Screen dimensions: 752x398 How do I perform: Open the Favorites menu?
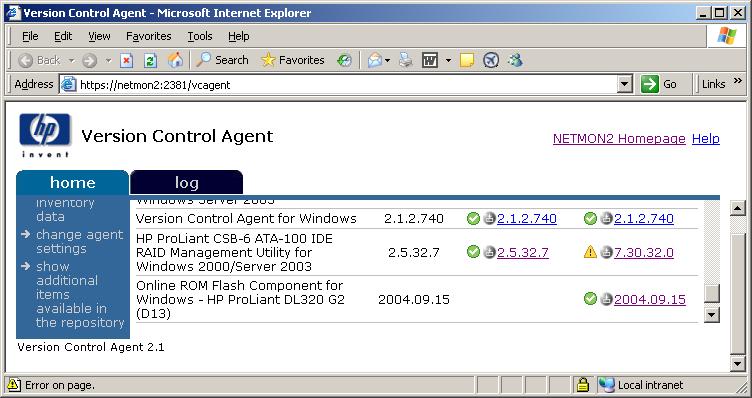(x=149, y=36)
